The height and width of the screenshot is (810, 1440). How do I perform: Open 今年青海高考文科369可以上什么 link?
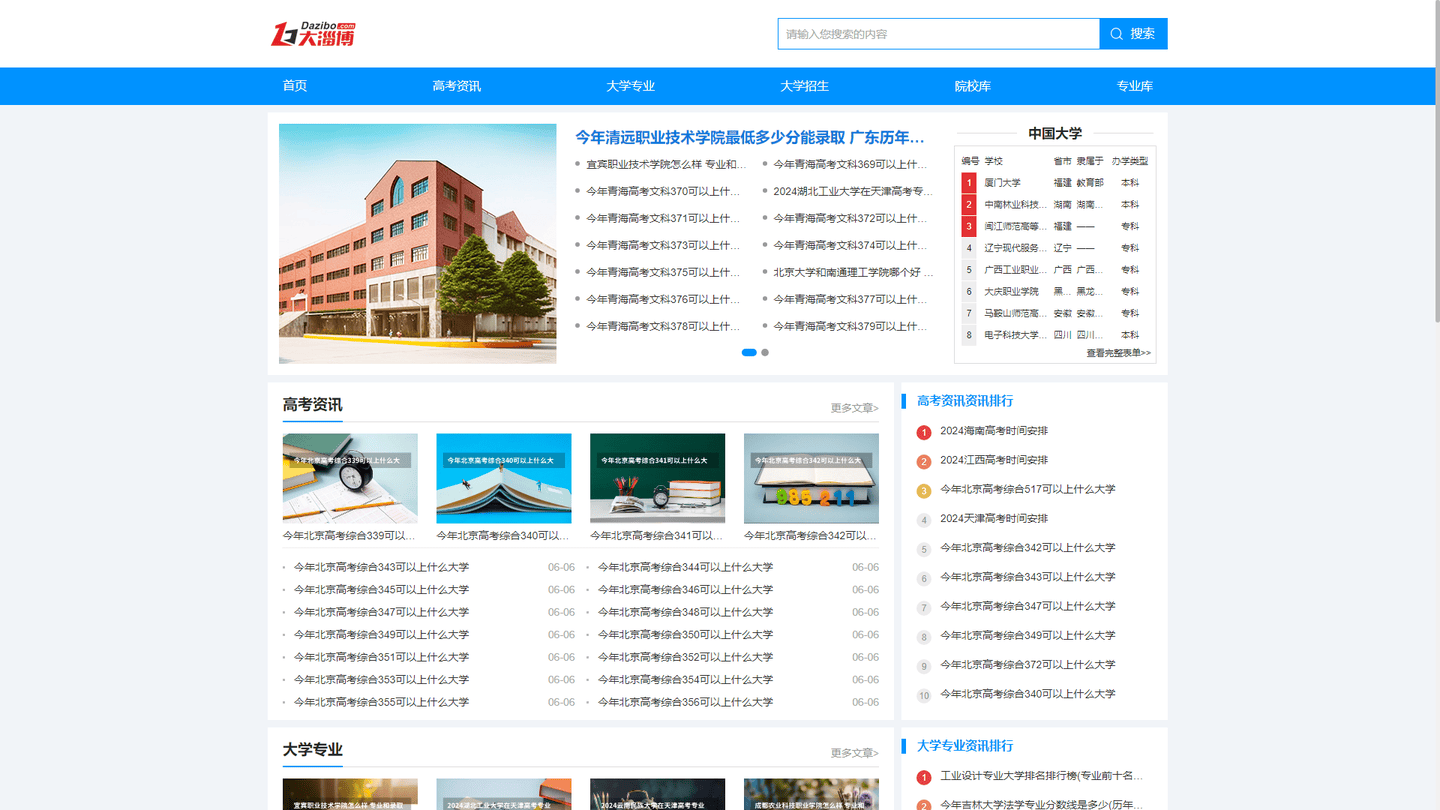(x=850, y=164)
